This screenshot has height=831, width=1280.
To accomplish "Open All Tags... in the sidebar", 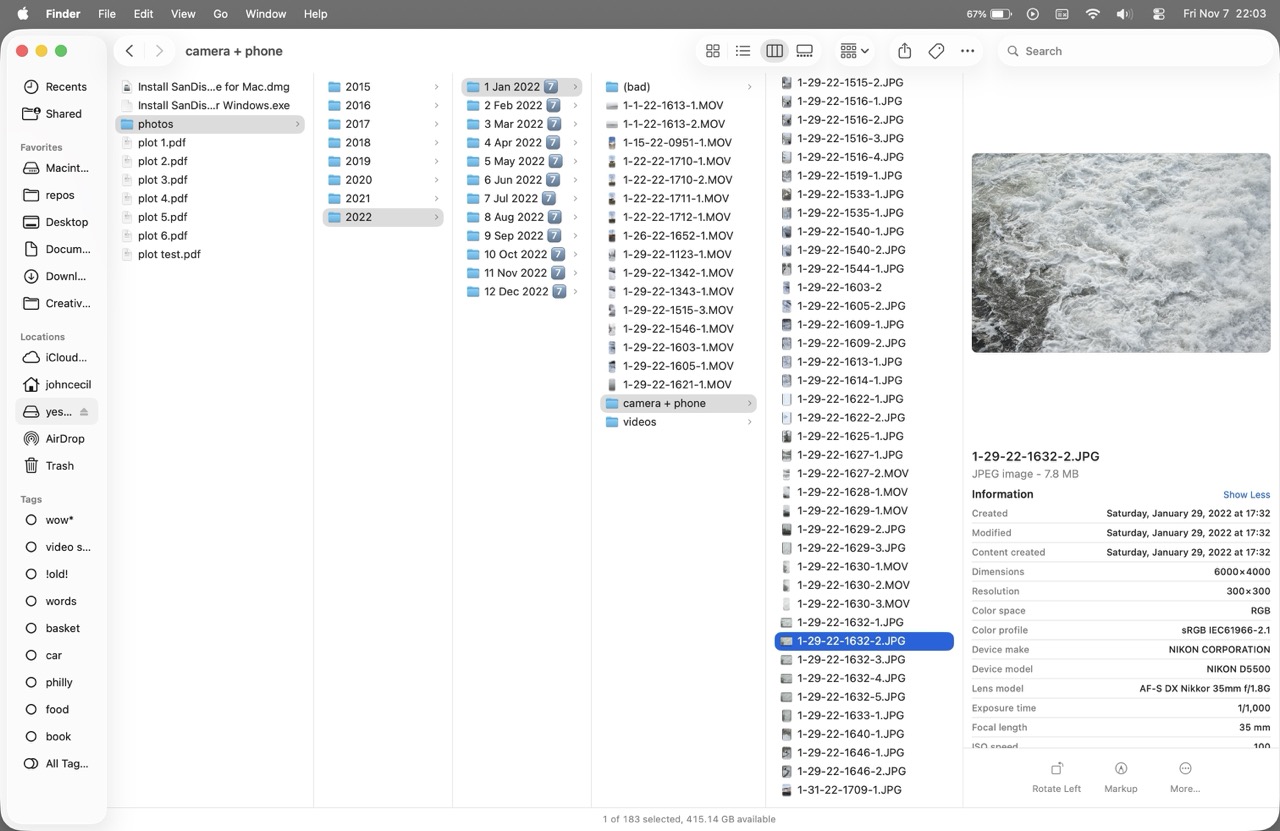I will click(56, 763).
